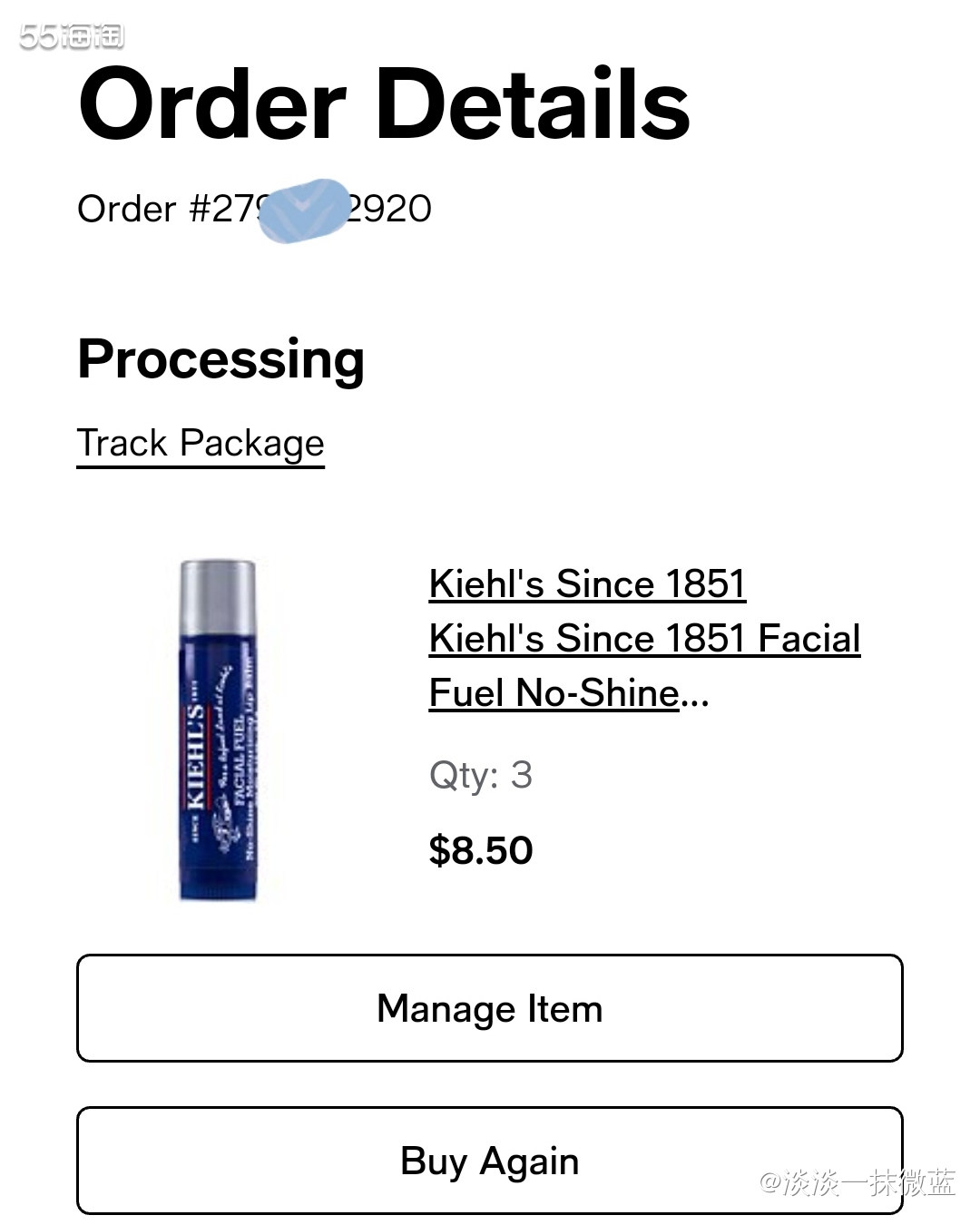Open the Facial Fuel No-Shine product link
The width and height of the screenshot is (980, 1225).
pyautogui.click(x=644, y=665)
